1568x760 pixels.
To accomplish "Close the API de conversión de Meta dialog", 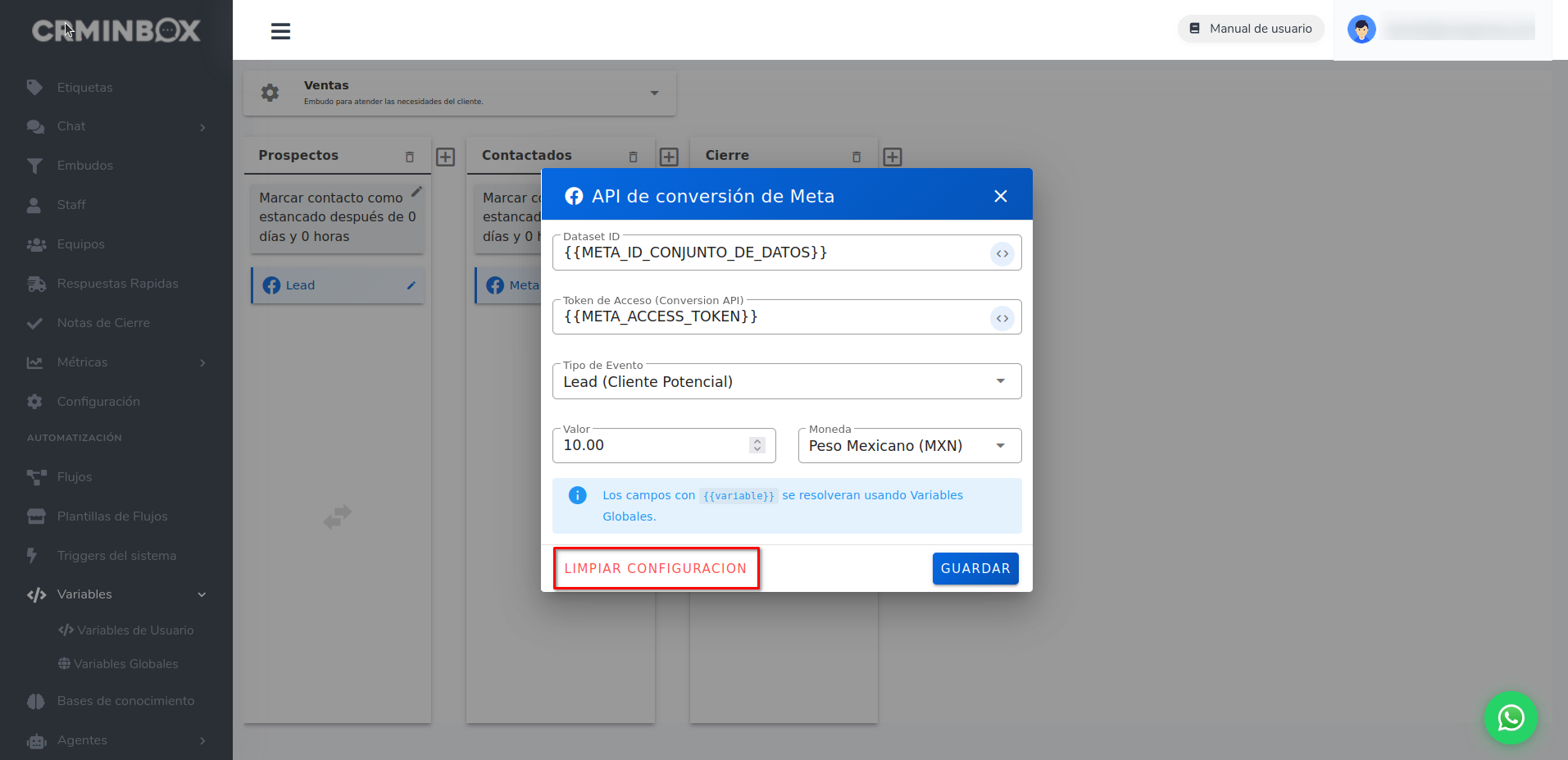I will click(x=1000, y=196).
